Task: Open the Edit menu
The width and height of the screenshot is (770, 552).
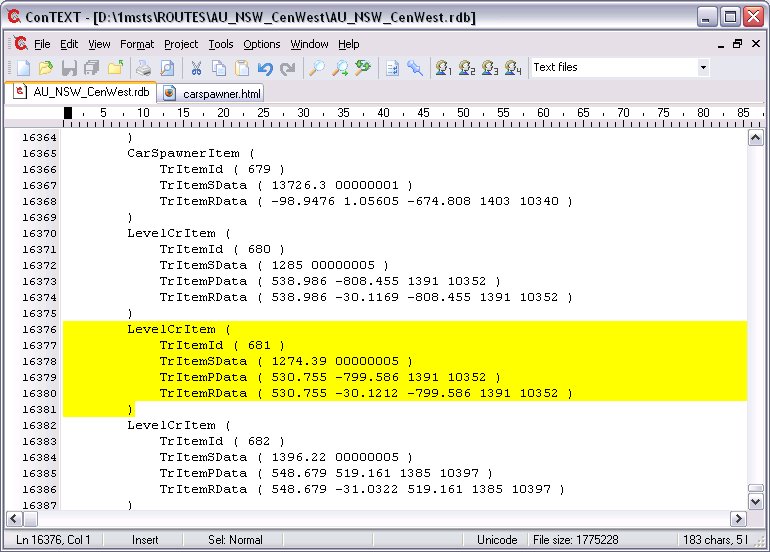Action: point(69,44)
